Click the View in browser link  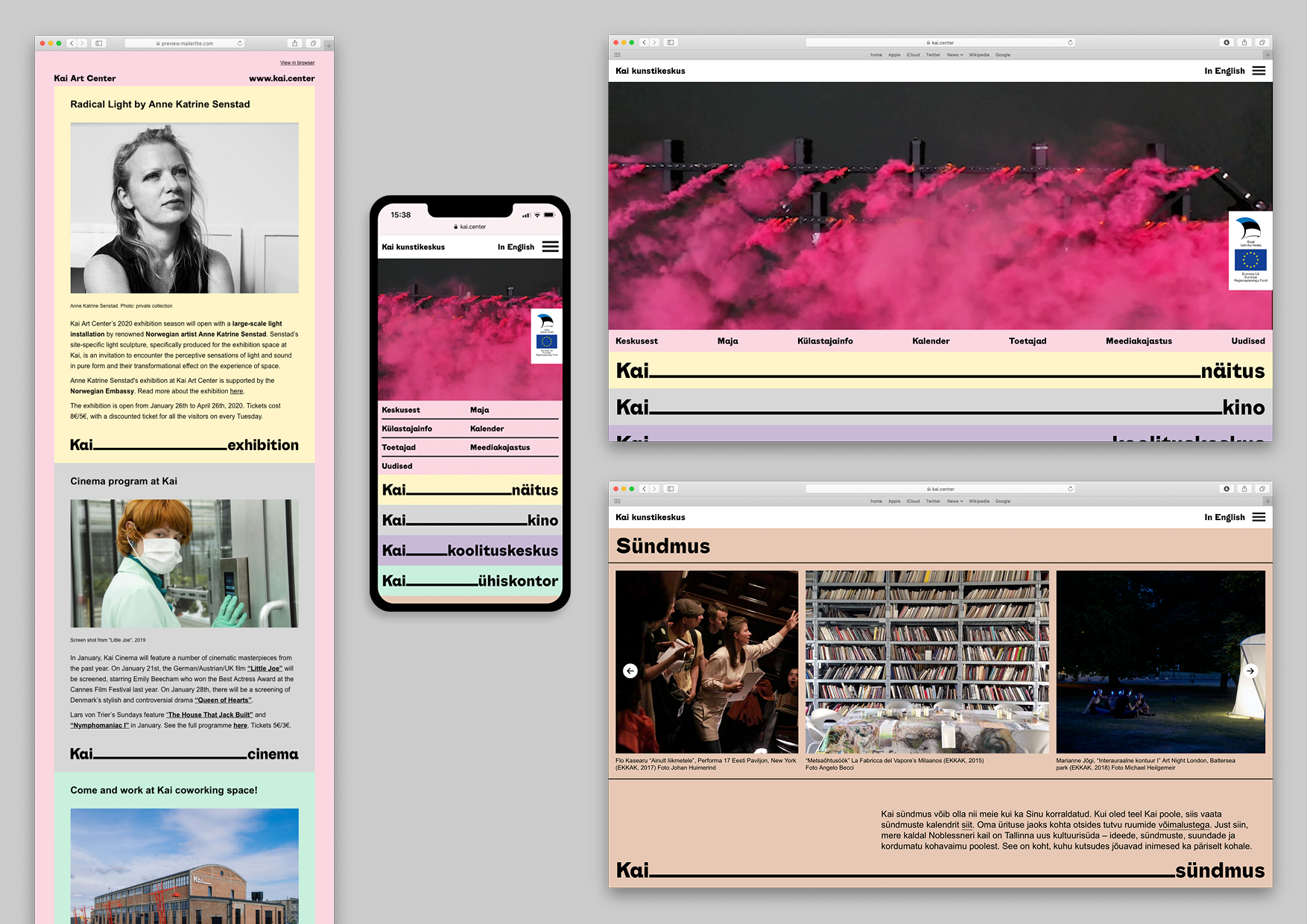tap(297, 63)
